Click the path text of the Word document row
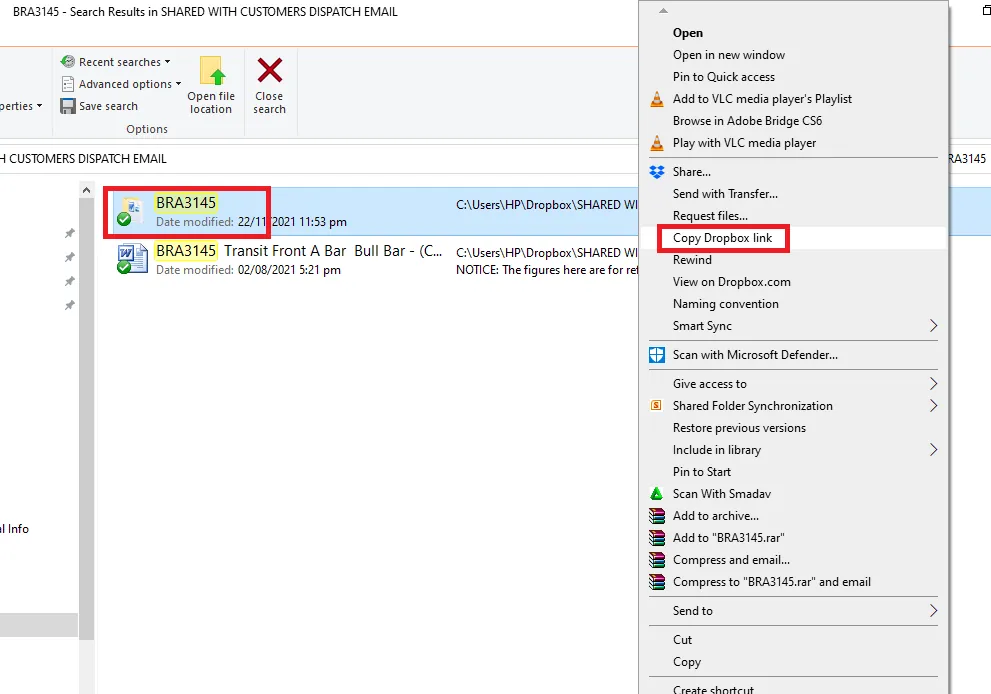The height and width of the screenshot is (694, 991). click(547, 253)
